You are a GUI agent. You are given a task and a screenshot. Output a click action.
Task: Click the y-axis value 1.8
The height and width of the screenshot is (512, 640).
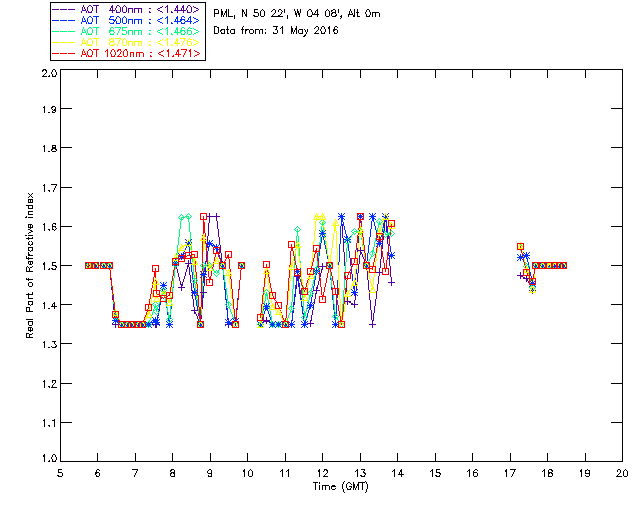[49, 148]
